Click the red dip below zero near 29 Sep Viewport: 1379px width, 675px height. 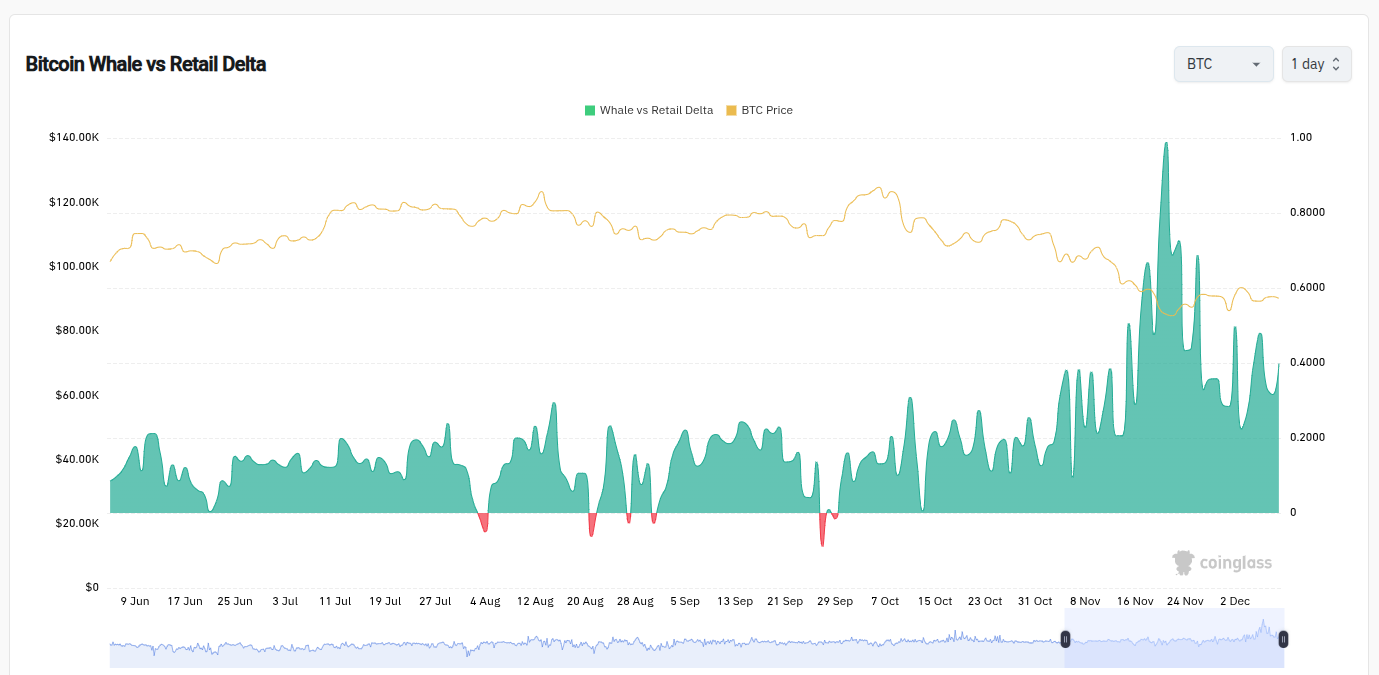click(822, 530)
